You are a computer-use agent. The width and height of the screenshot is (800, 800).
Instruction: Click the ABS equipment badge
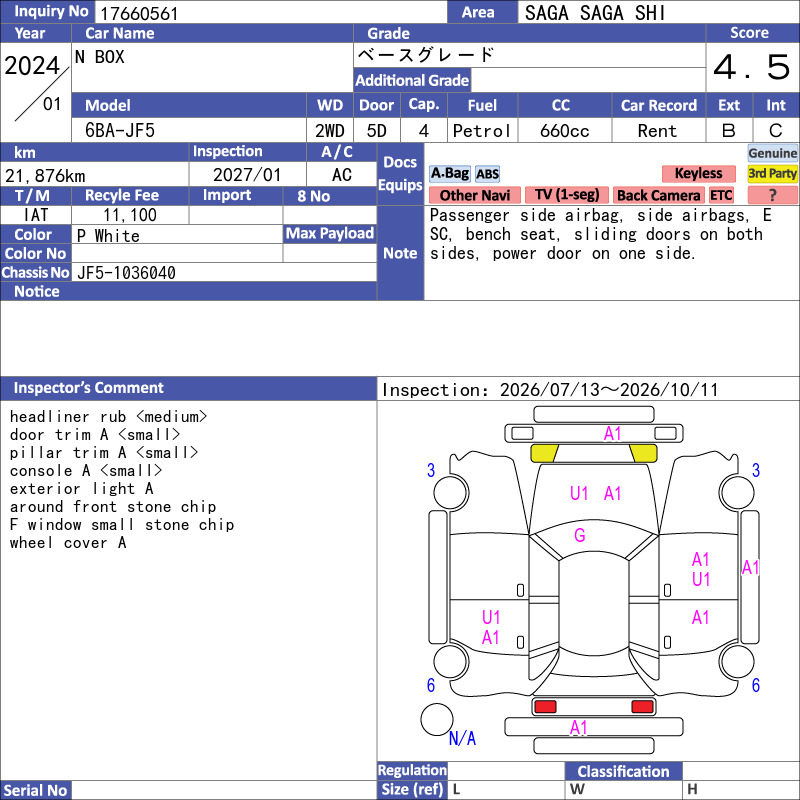tap(487, 174)
